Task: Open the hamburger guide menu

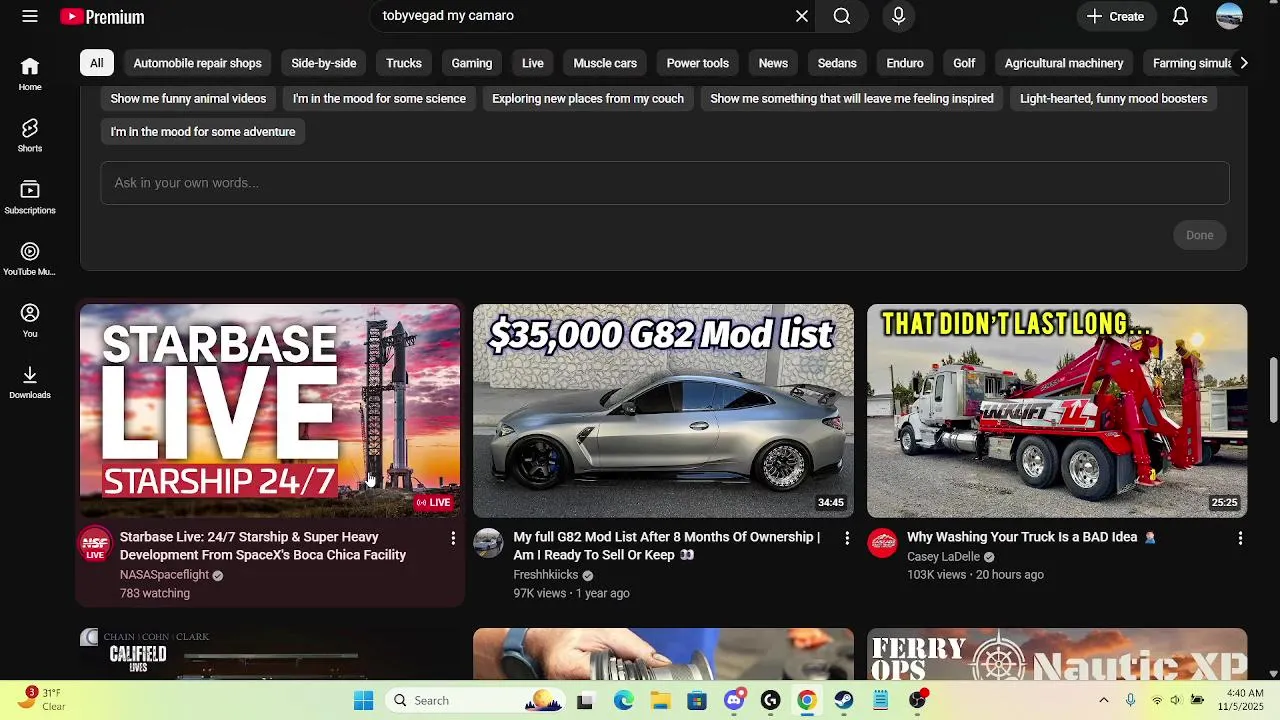Action: [x=30, y=16]
